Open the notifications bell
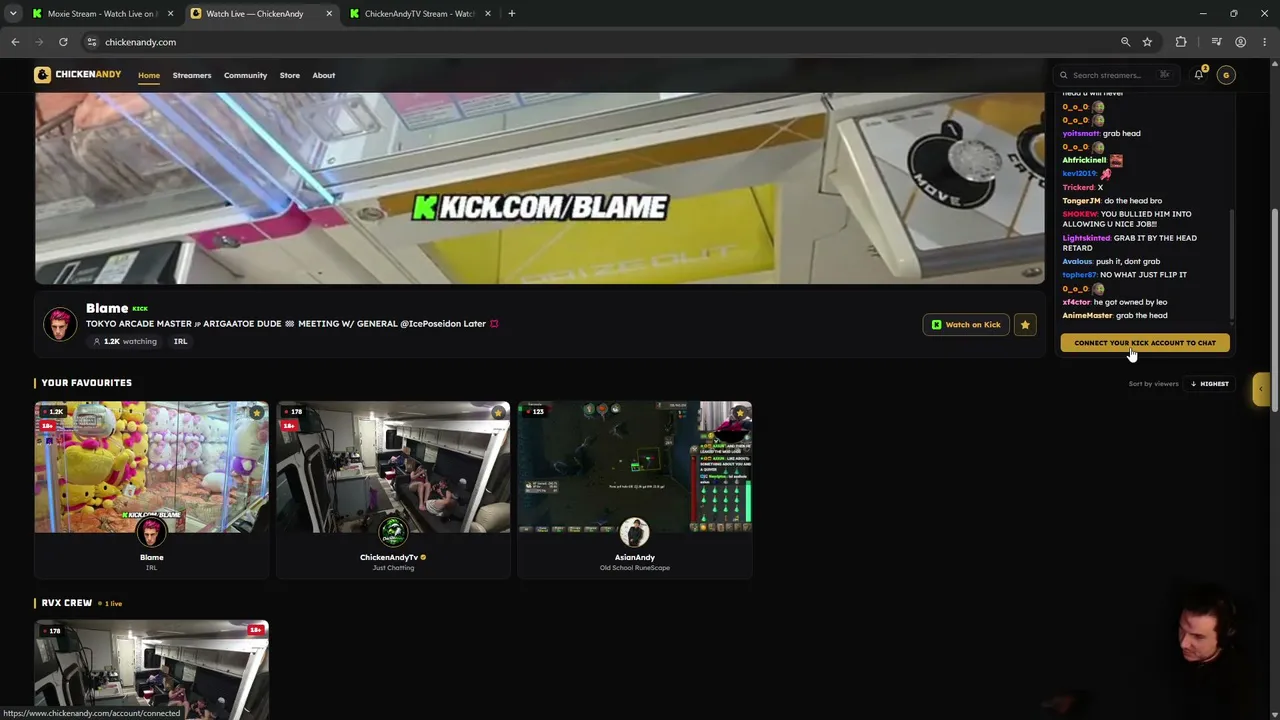 point(1199,75)
